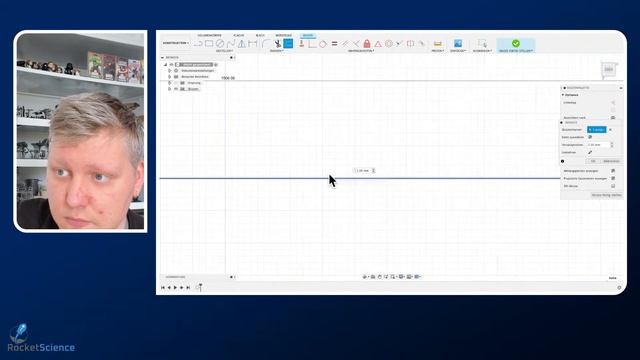The image size is (640, 360).
Task: Toggle Abhängigkeiten anzeigen checkbox
Action: [613, 171]
